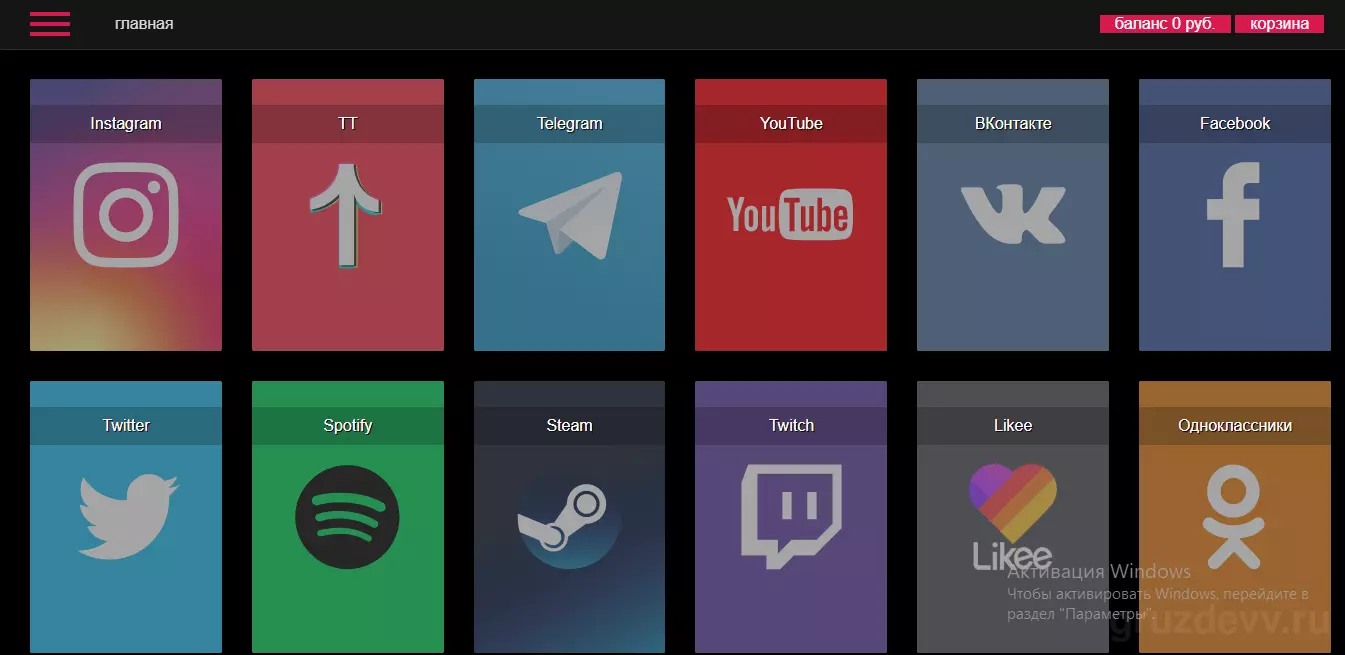Select the Spotify card title
Image resolution: width=1345 pixels, height=655 pixels.
point(348,426)
